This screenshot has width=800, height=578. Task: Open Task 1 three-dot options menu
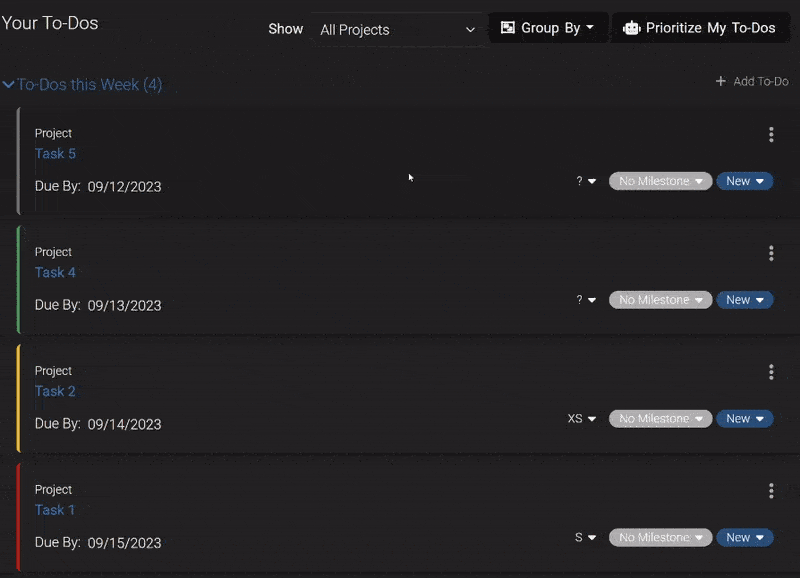coord(771,491)
